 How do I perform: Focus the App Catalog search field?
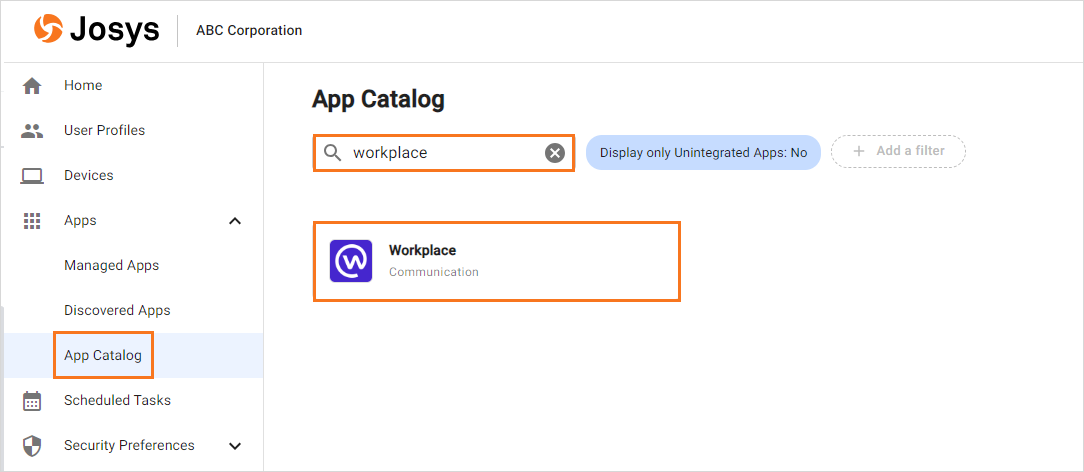point(443,153)
